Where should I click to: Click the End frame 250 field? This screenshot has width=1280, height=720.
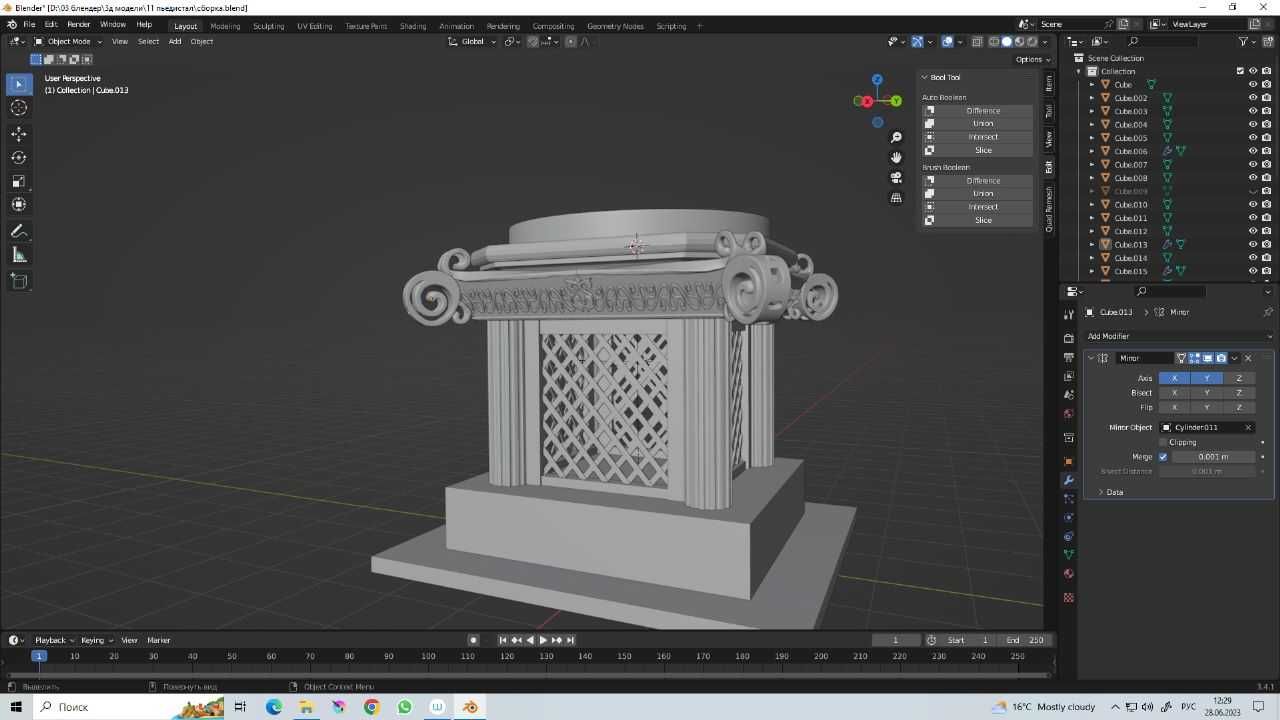tap(1024, 640)
